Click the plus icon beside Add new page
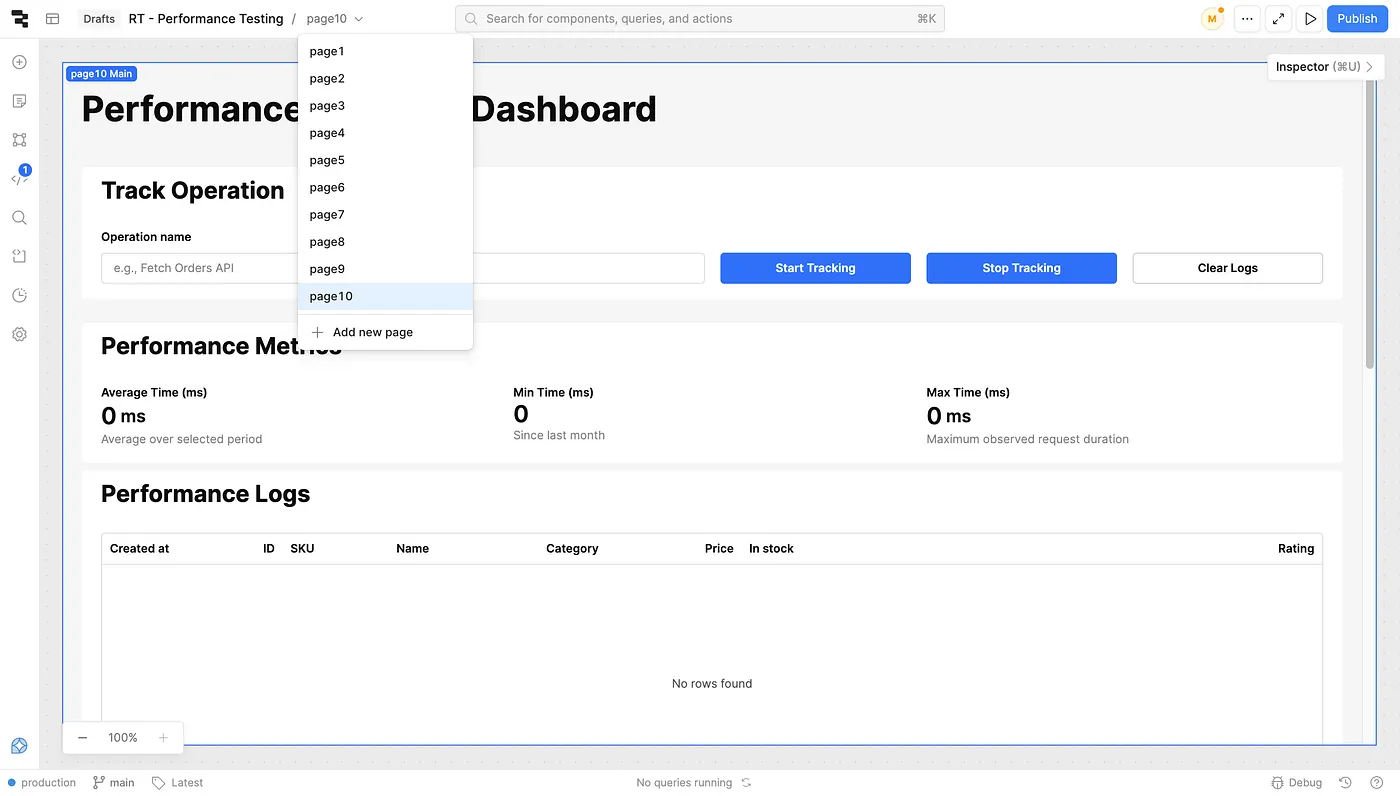Viewport: 1400px width, 796px height. point(317,332)
